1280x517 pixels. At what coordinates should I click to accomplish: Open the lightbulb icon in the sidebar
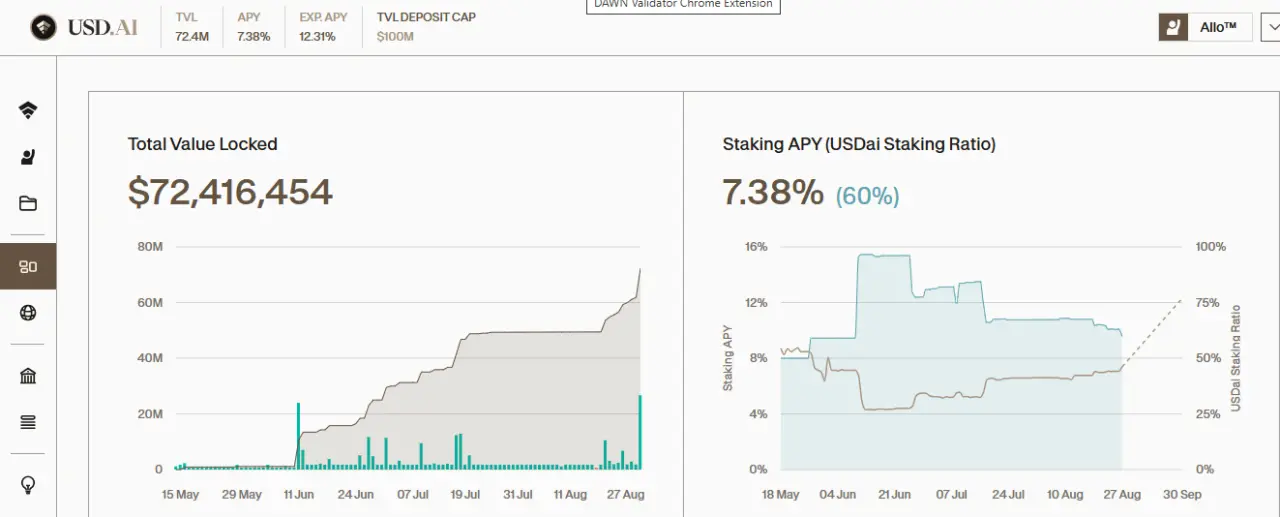(x=28, y=486)
